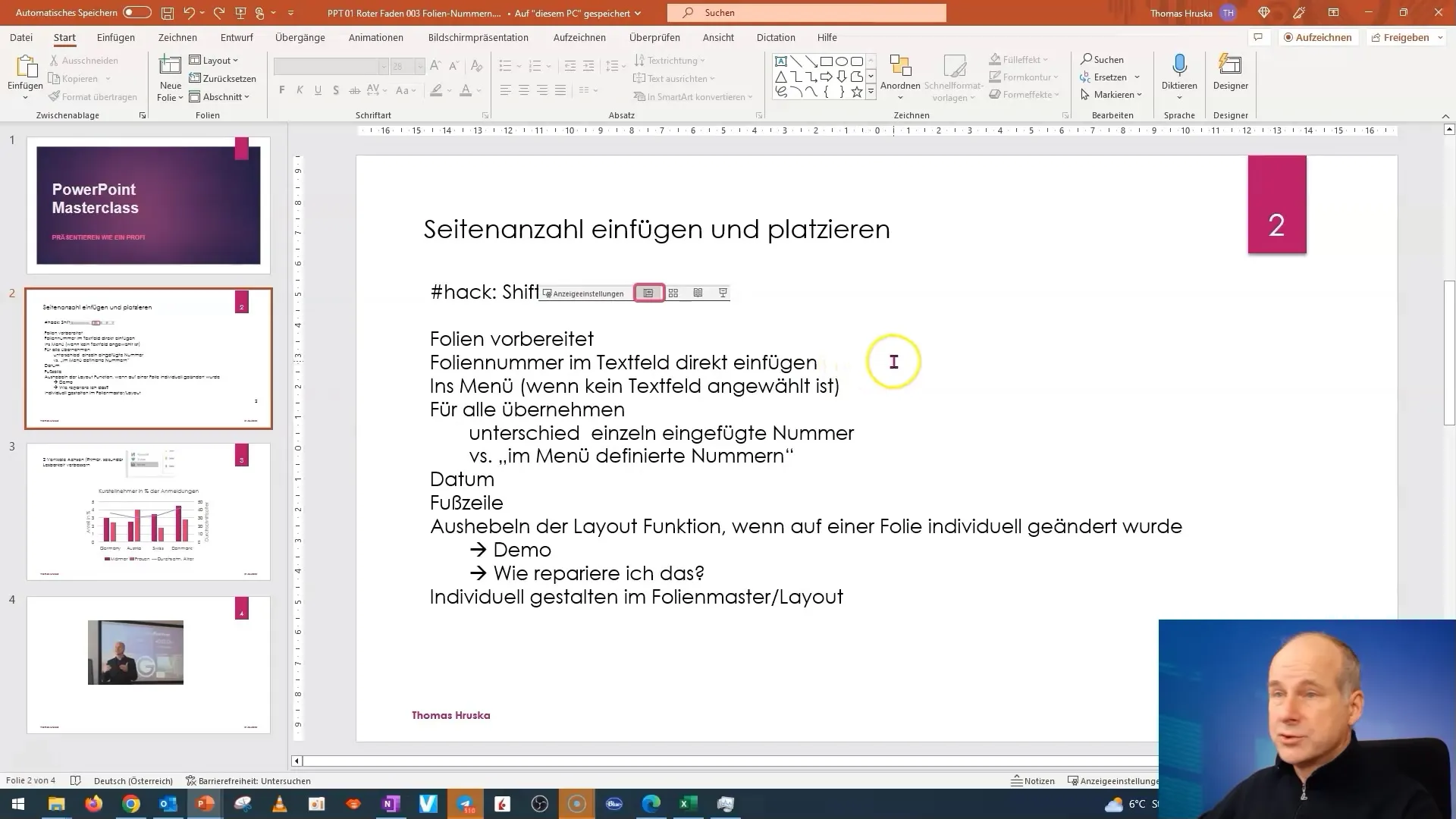
Task: Click the Bold formatting icon
Action: click(x=281, y=91)
